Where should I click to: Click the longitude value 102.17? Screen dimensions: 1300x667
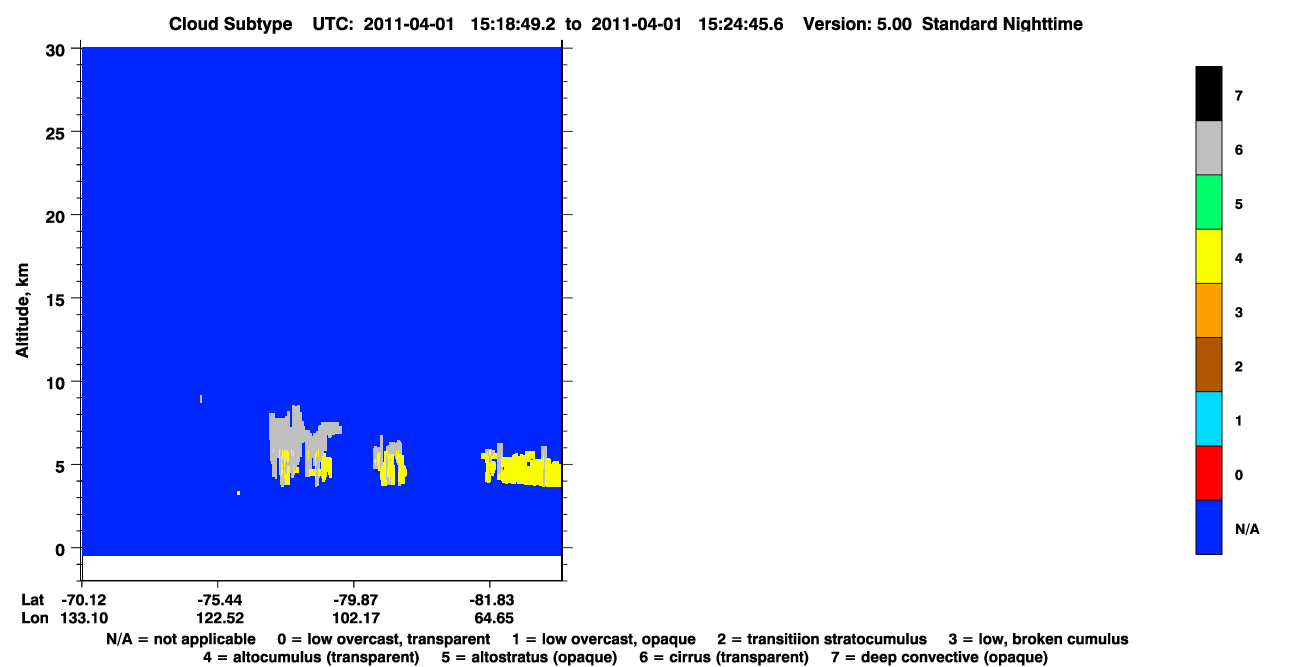click(x=354, y=618)
